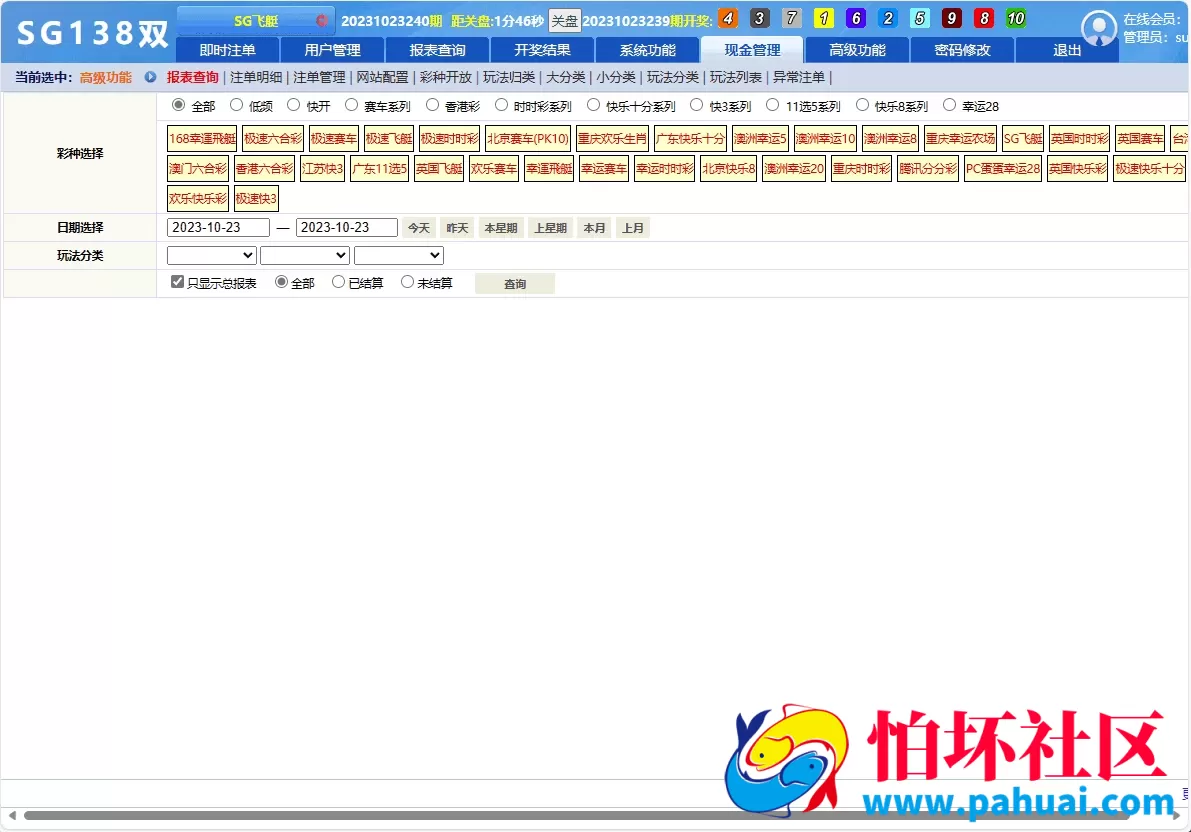Open the first 玩法分类 dropdown

tap(211, 255)
